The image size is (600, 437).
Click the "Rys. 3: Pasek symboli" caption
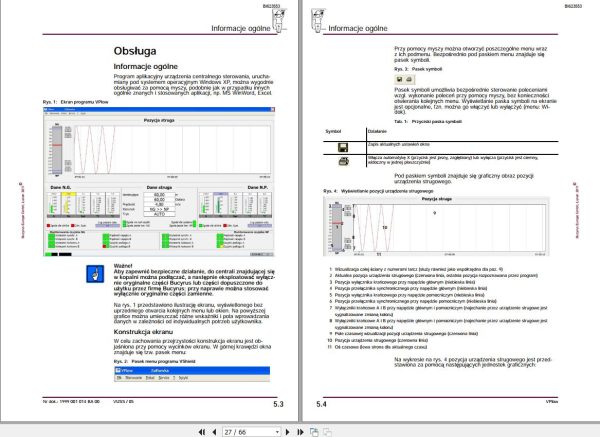pyautogui.click(x=418, y=69)
